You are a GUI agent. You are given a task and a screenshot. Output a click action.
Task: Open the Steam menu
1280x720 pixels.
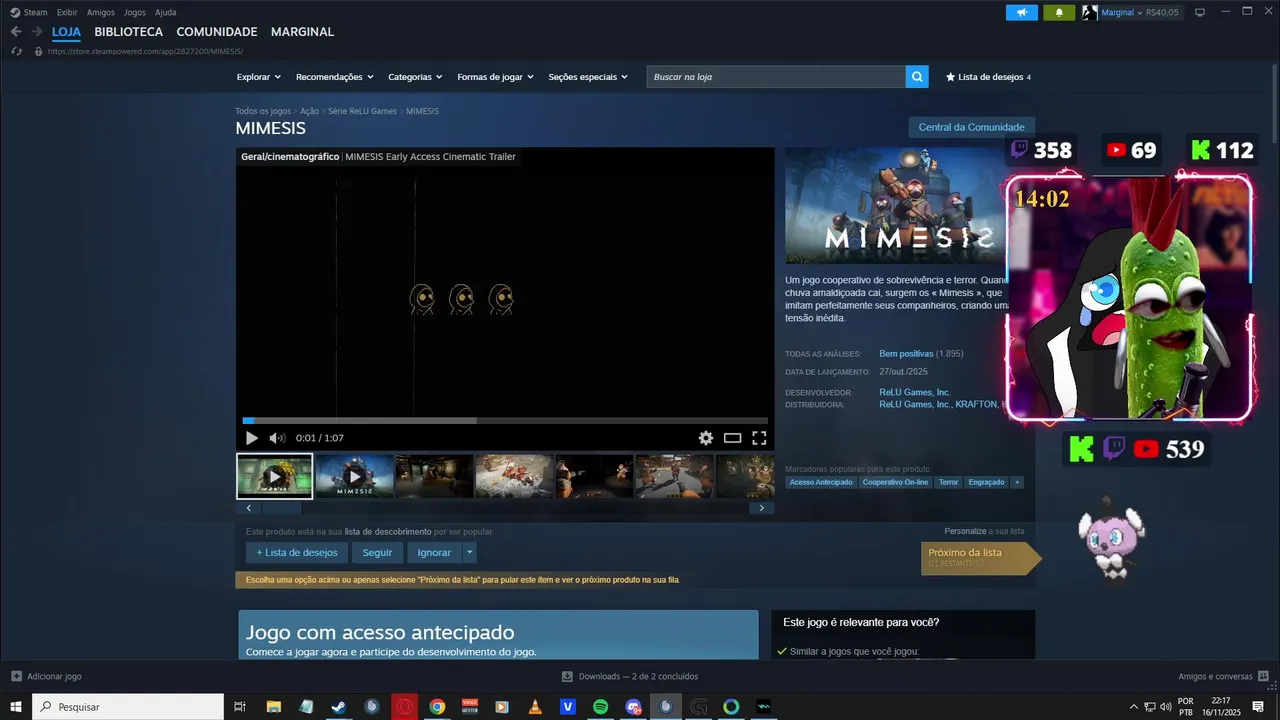click(29, 12)
